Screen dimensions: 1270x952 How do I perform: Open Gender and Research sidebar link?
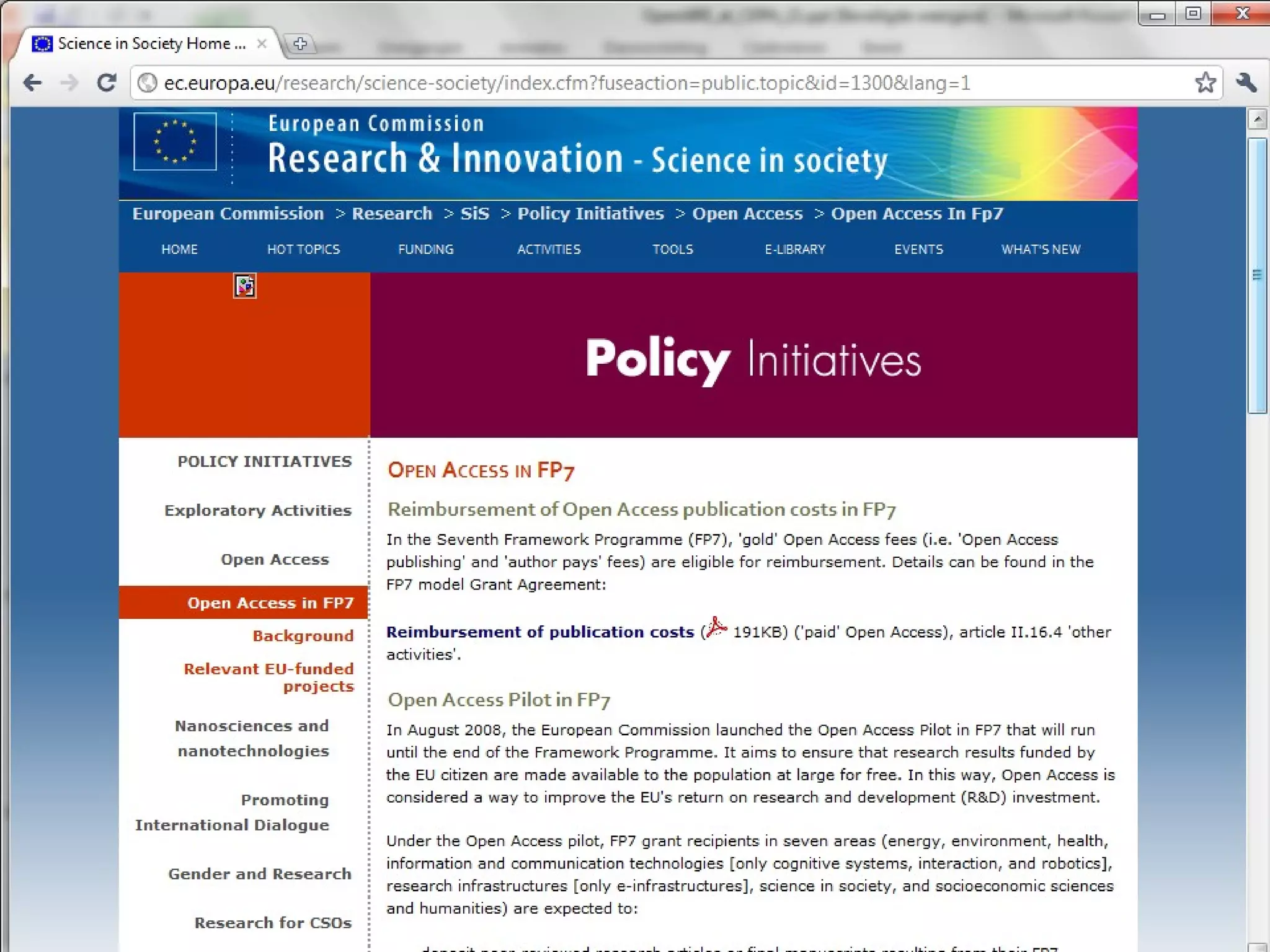coord(260,874)
